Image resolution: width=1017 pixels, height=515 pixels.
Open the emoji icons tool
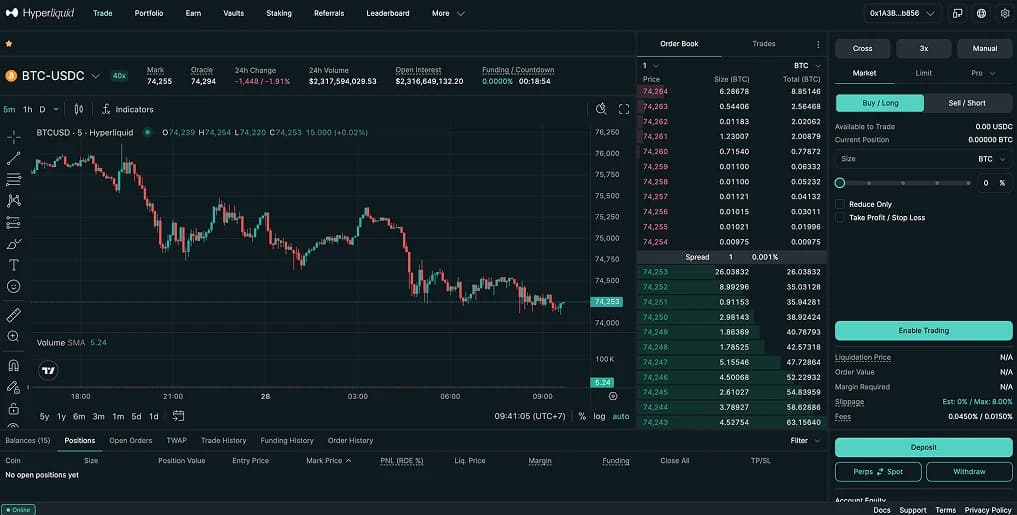[x=14, y=286]
